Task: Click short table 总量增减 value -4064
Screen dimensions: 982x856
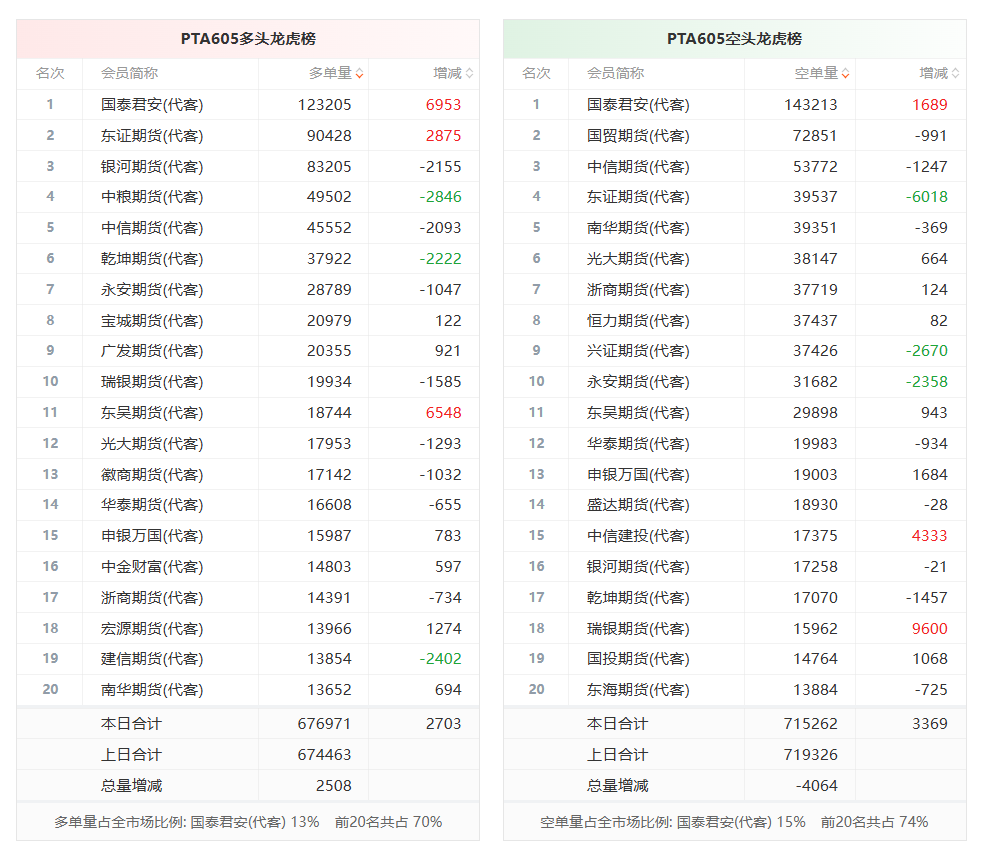Action: click(816, 786)
